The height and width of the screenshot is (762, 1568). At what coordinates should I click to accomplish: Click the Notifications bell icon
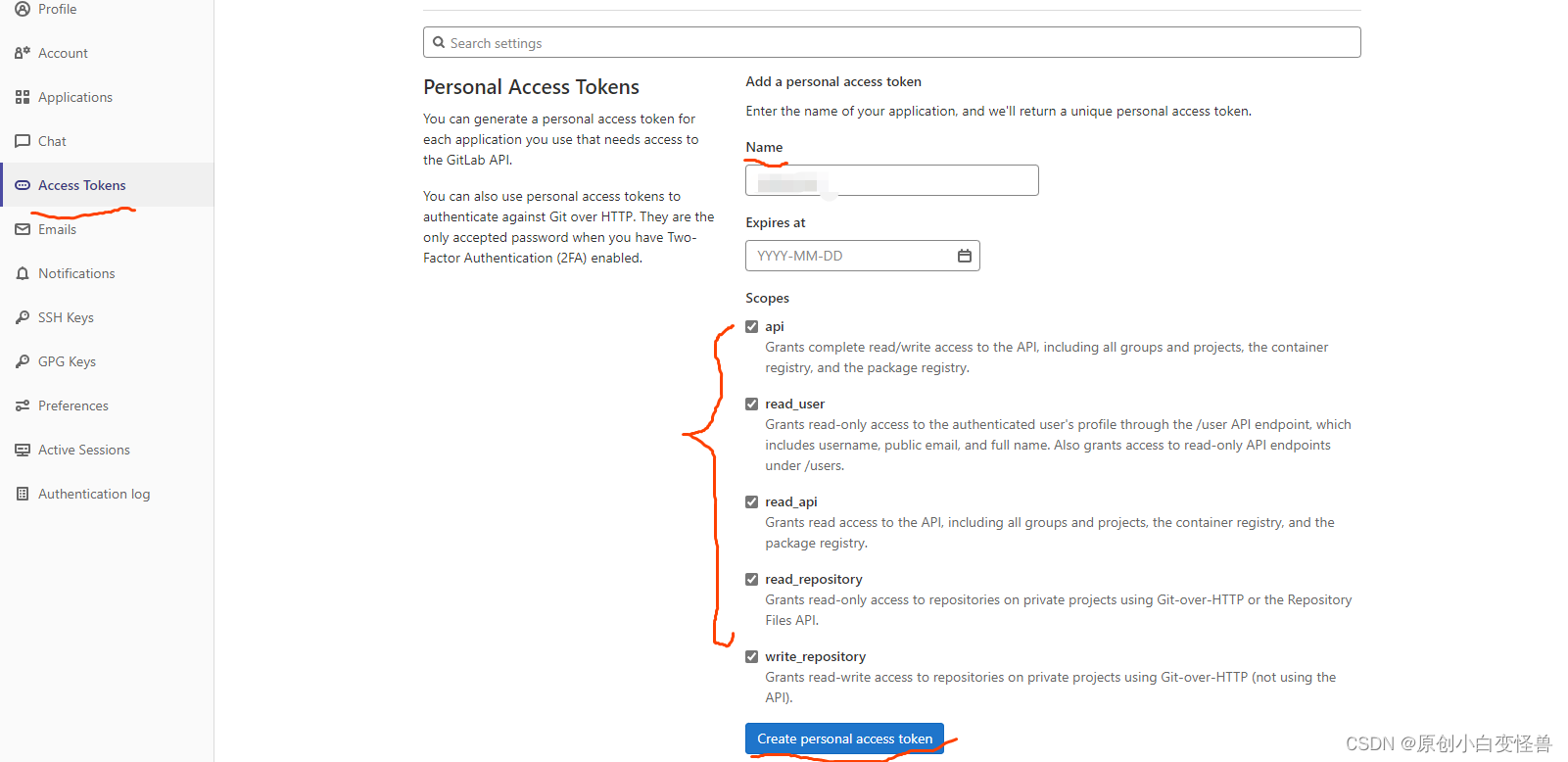[x=23, y=273]
